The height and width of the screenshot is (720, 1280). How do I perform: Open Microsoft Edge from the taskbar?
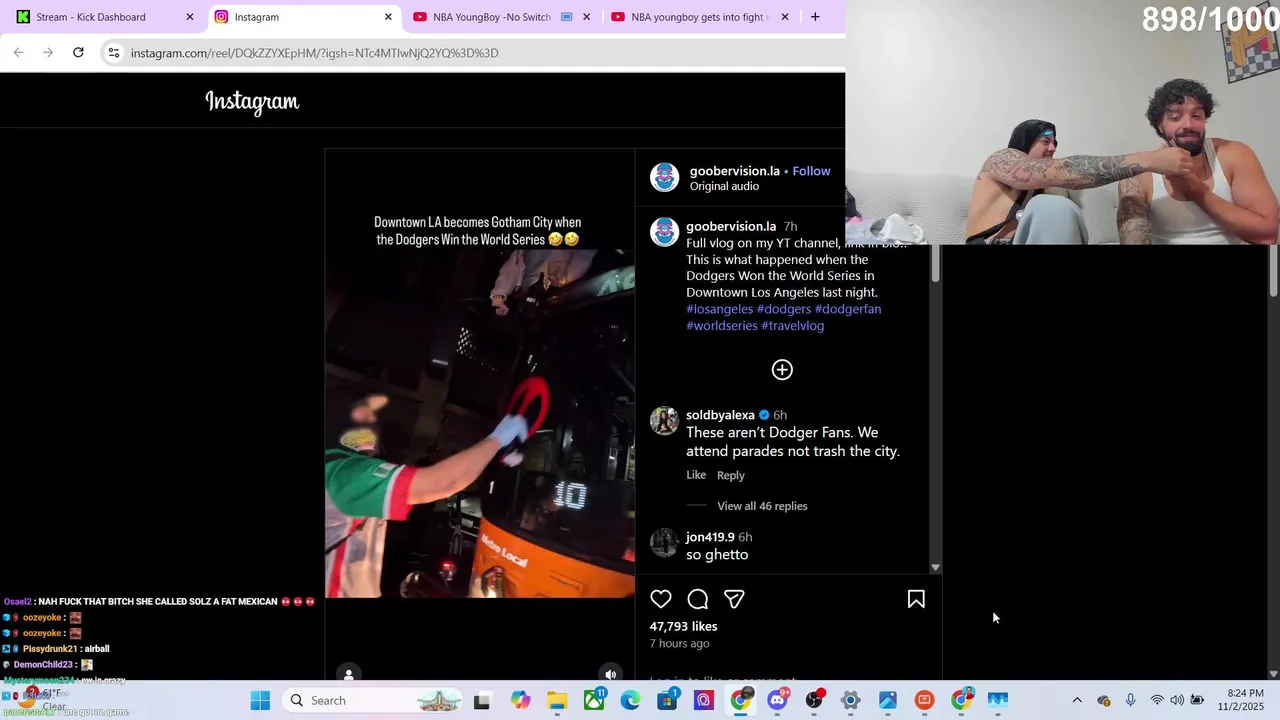coord(630,701)
